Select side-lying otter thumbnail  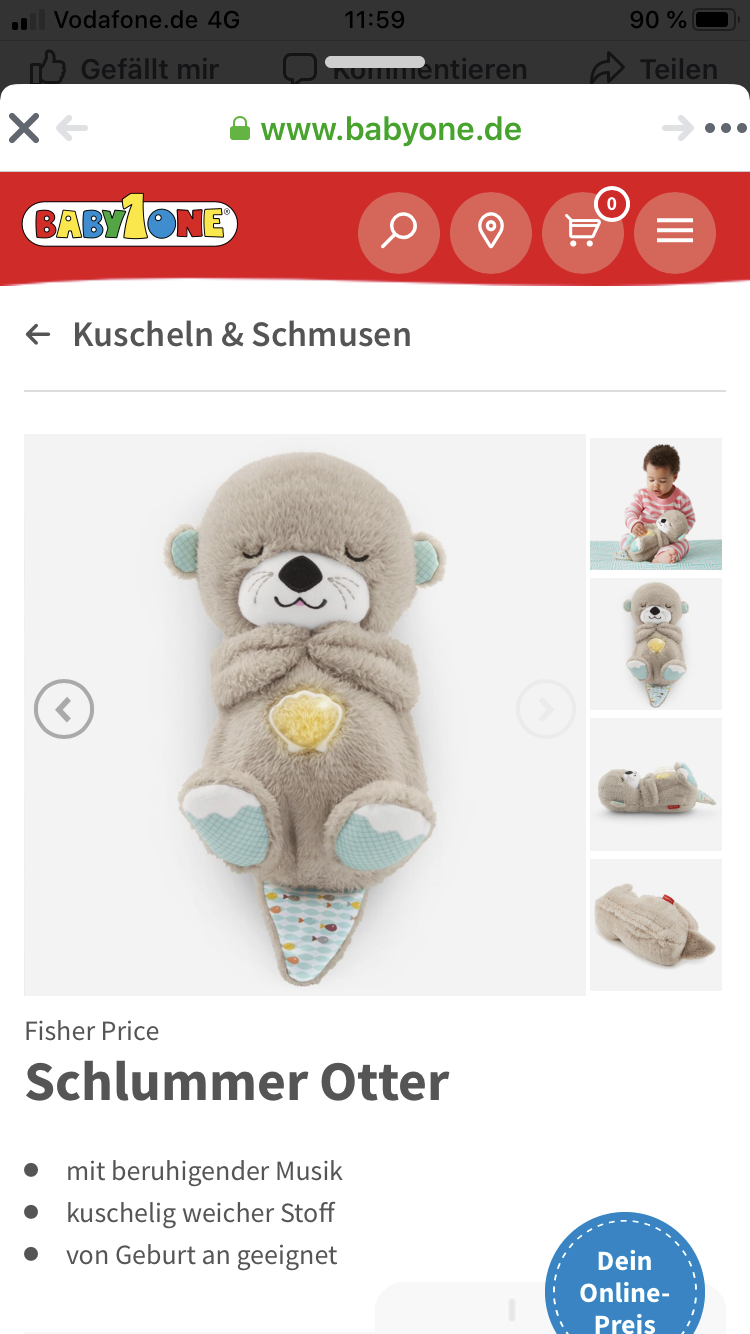(x=656, y=784)
